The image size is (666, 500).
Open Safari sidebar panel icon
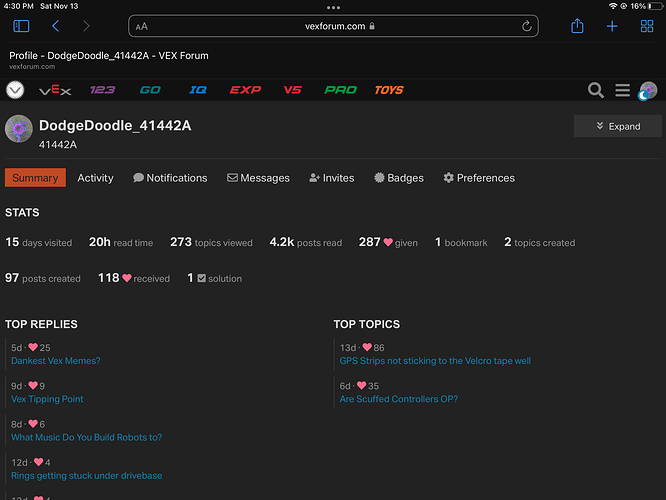[x=21, y=26]
